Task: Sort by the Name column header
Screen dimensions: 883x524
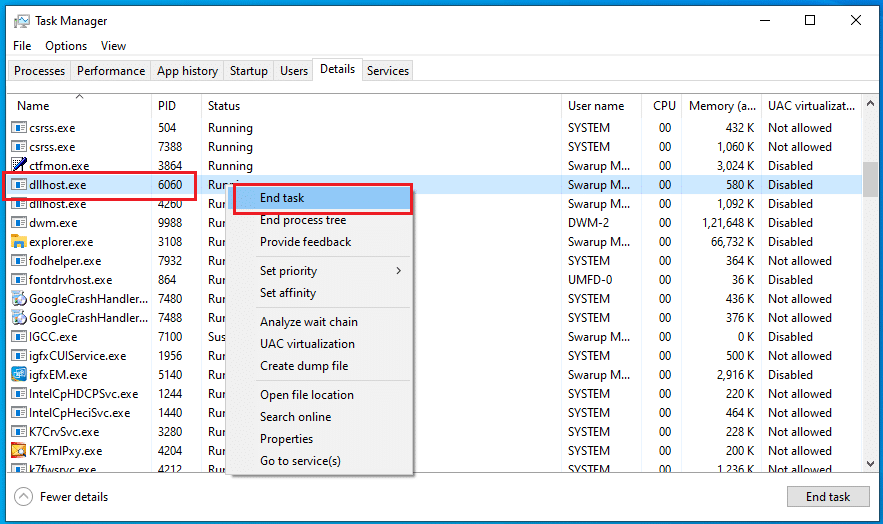Action: pos(79,106)
